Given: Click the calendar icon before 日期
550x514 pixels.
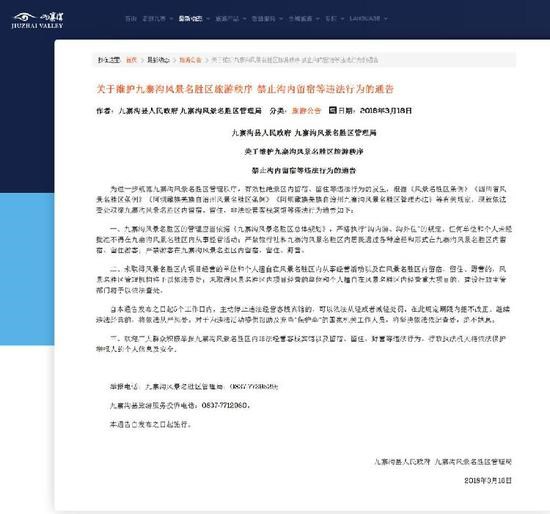Looking at the screenshot, I should click(x=333, y=110).
